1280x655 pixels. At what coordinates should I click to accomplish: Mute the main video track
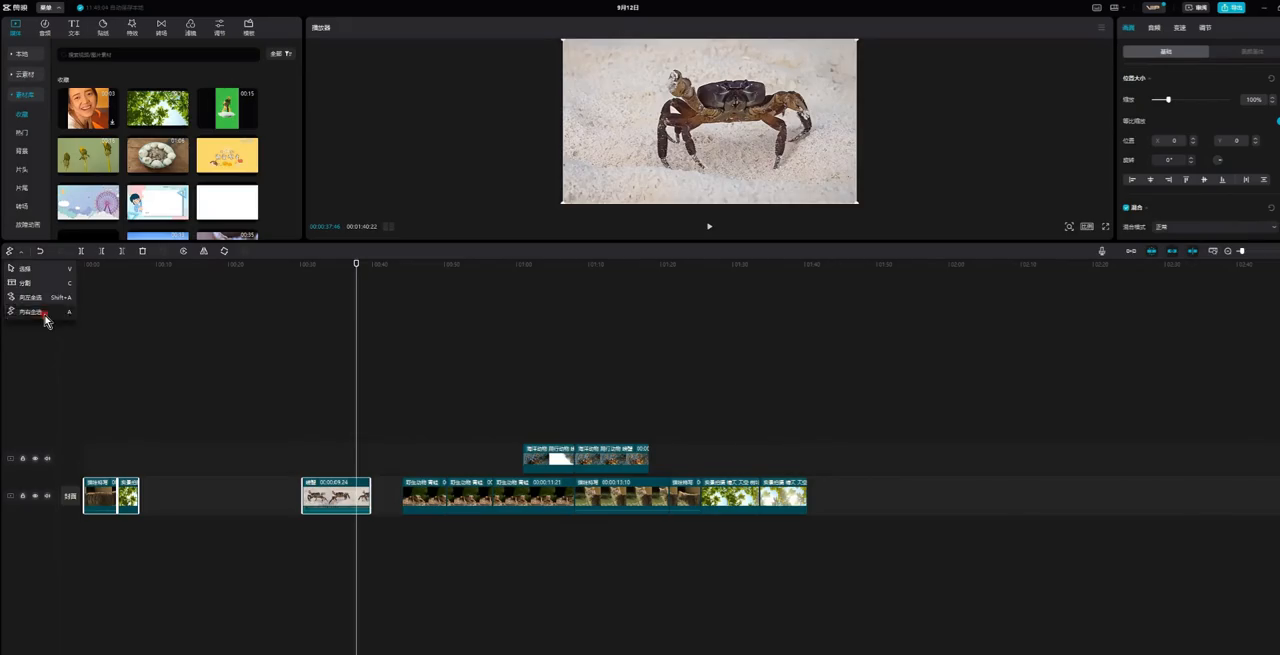click(47, 496)
